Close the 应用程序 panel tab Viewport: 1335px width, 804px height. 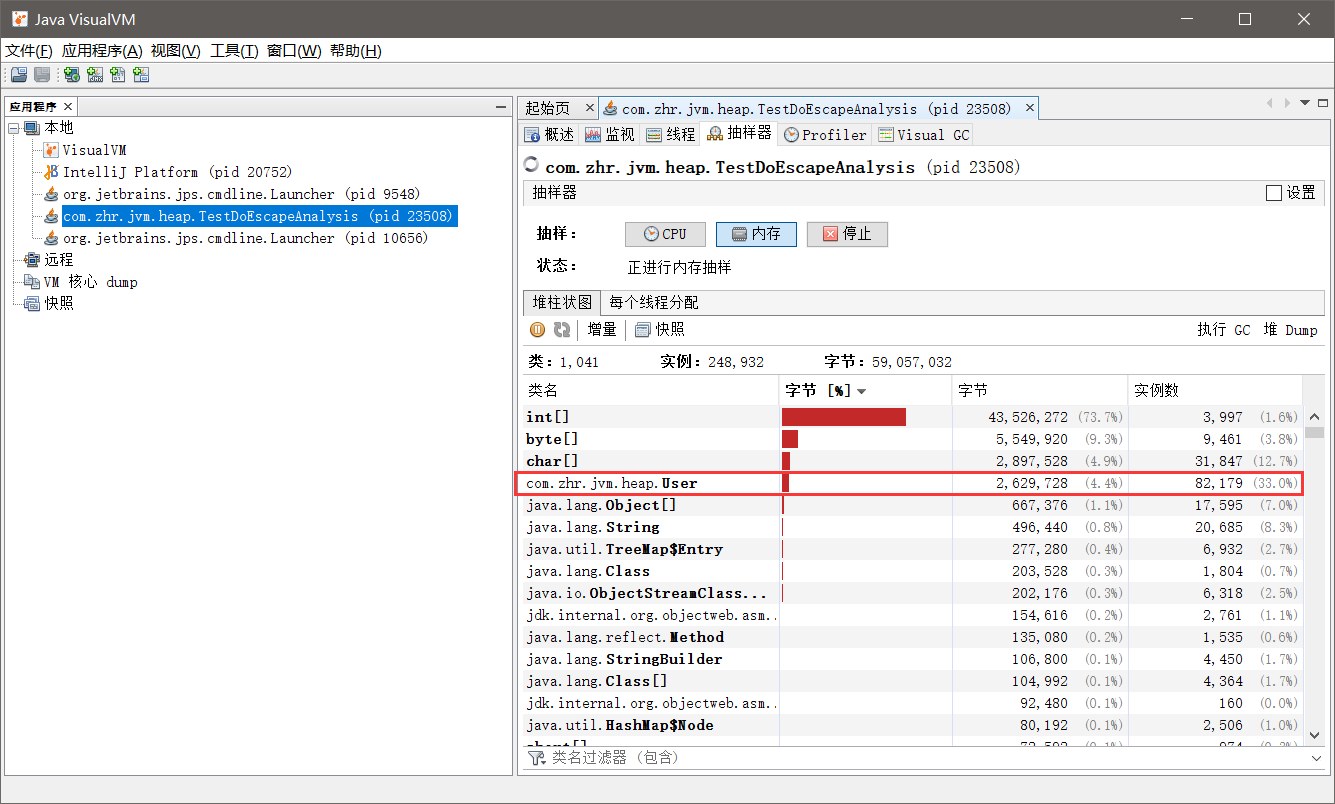(68, 107)
